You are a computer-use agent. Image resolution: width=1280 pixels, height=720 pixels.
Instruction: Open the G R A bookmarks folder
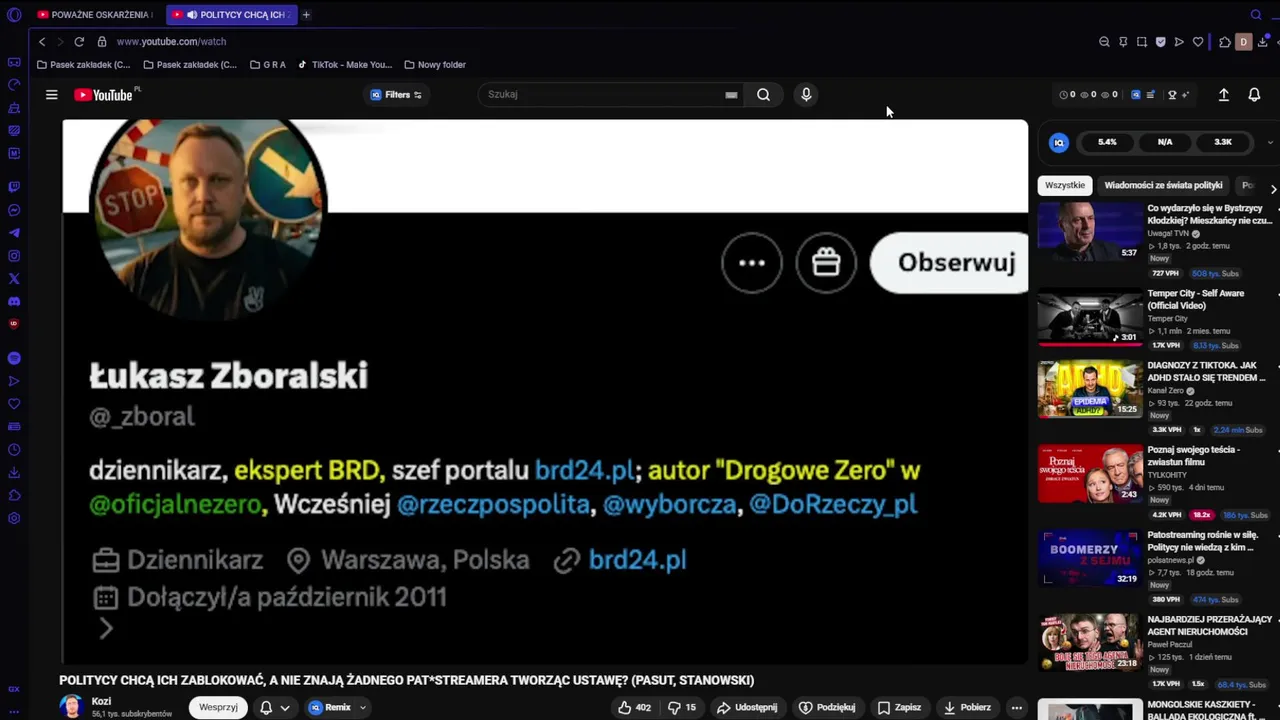(x=267, y=65)
